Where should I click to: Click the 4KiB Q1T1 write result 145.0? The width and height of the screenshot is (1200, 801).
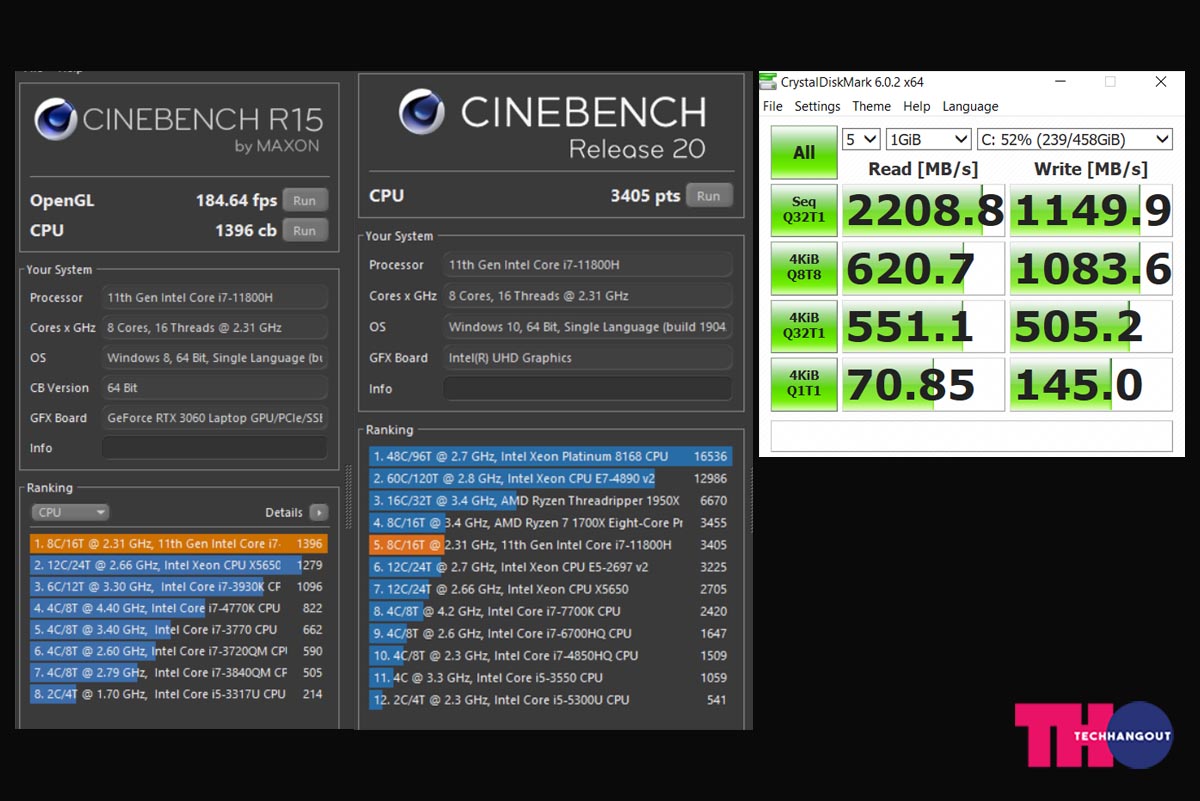tap(1091, 385)
